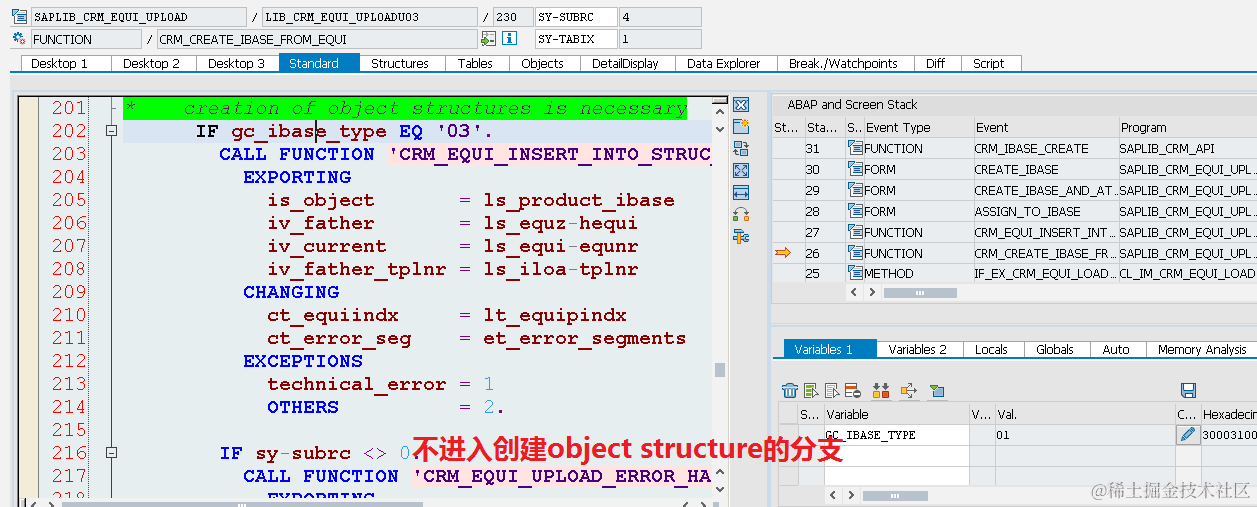The width and height of the screenshot is (1257, 507).
Task: Switch to the Locals tab
Action: [x=991, y=349]
